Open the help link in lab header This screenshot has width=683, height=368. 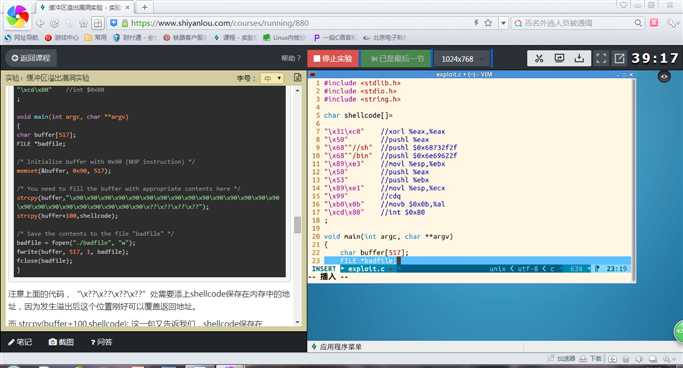[x=291, y=58]
